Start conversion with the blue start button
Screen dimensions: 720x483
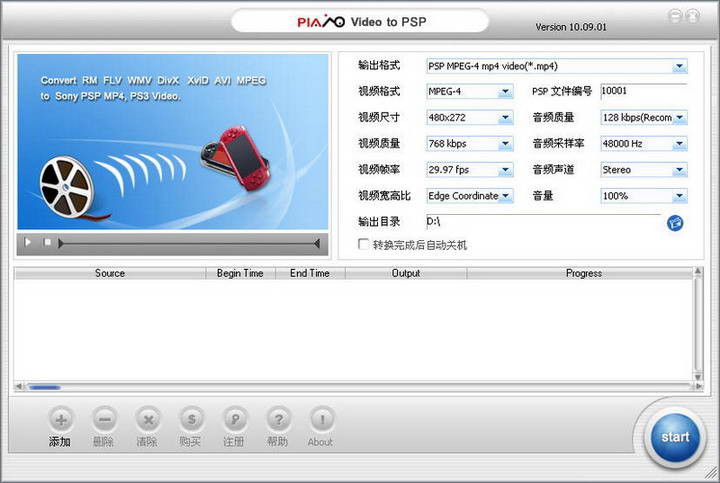click(x=675, y=437)
